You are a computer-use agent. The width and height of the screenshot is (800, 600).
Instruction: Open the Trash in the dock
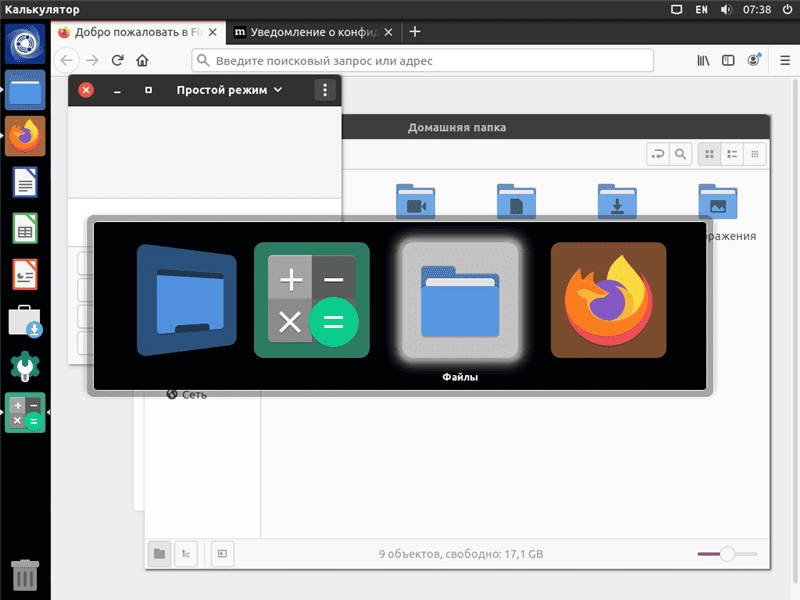point(25,575)
